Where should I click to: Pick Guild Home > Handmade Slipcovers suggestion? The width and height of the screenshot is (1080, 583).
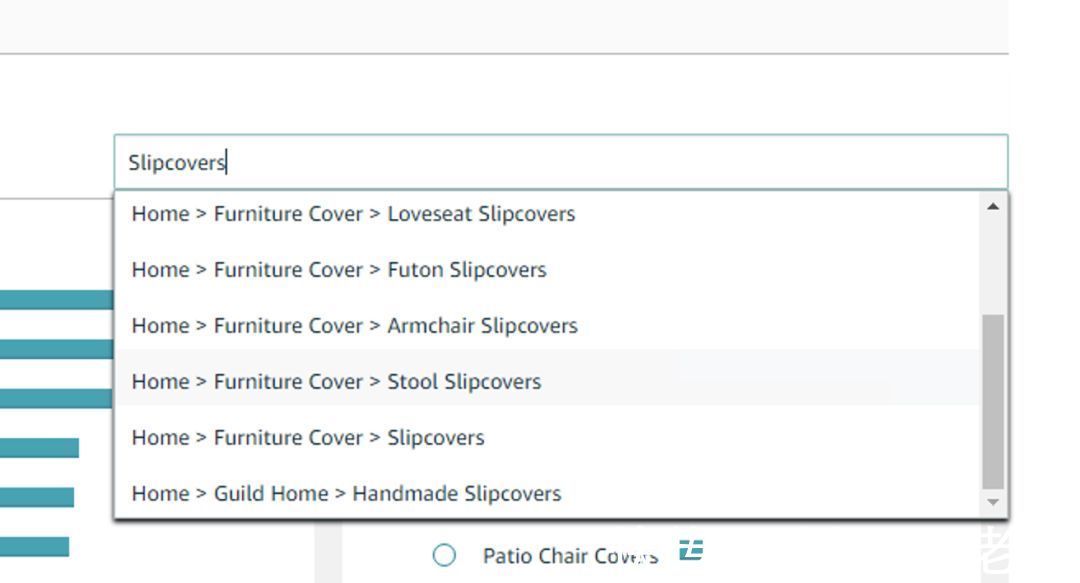pyautogui.click(x=346, y=494)
